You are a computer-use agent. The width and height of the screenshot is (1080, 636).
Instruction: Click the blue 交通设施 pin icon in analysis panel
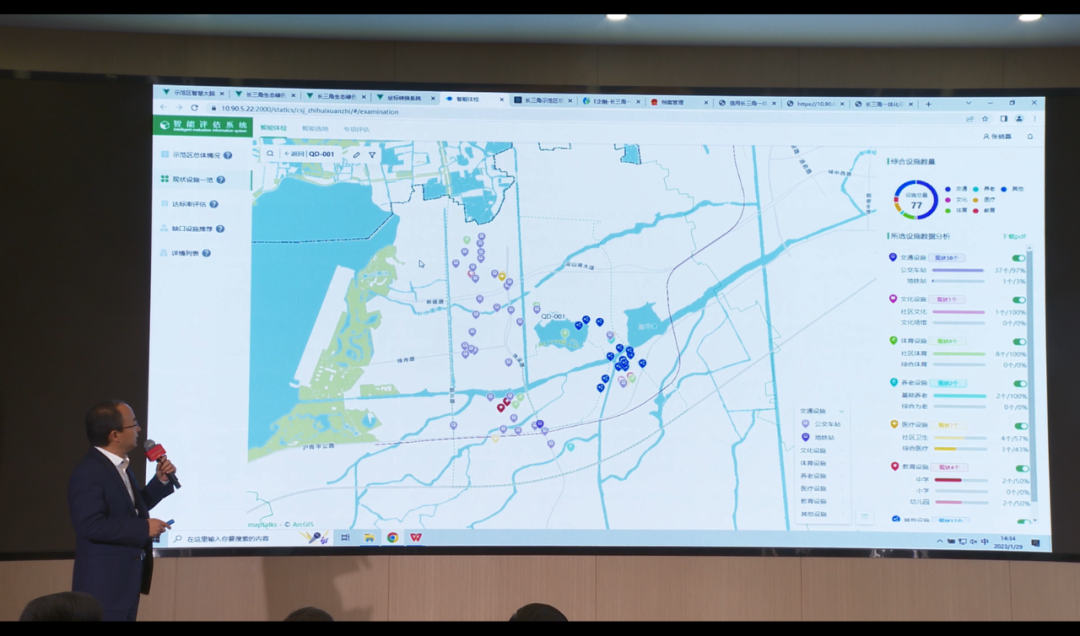893,257
